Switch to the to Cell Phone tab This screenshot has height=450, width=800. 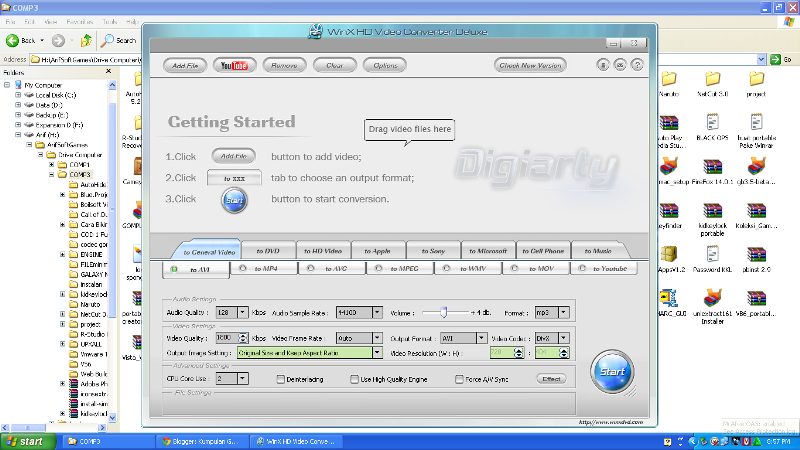(x=543, y=251)
